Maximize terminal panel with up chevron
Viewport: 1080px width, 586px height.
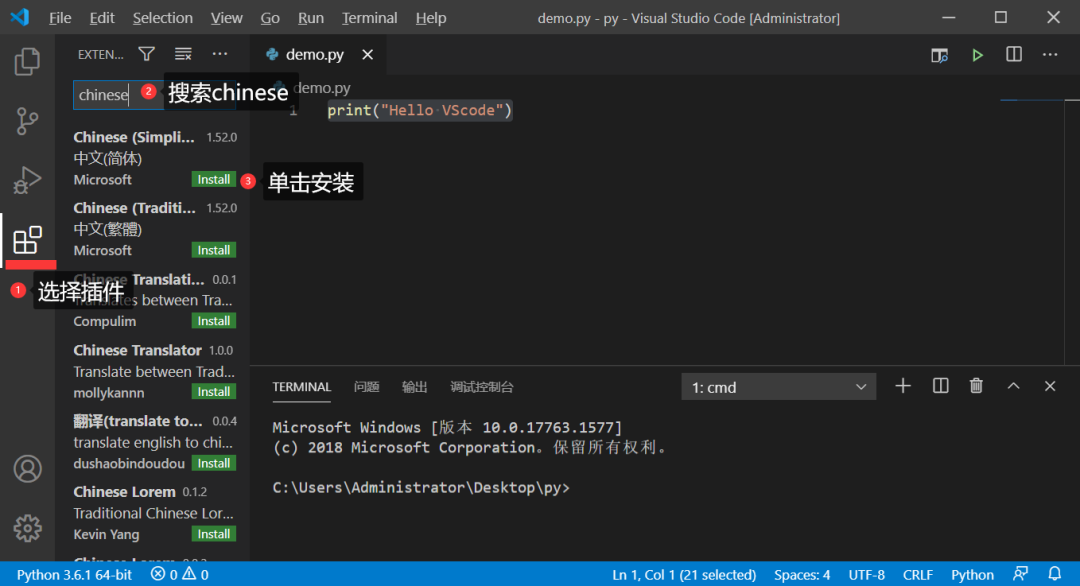(x=1013, y=386)
